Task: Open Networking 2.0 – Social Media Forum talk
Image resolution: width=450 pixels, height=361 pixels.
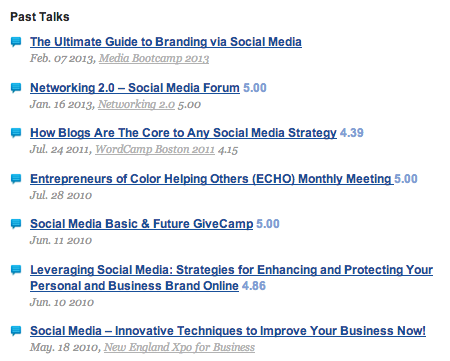Action: (135, 88)
